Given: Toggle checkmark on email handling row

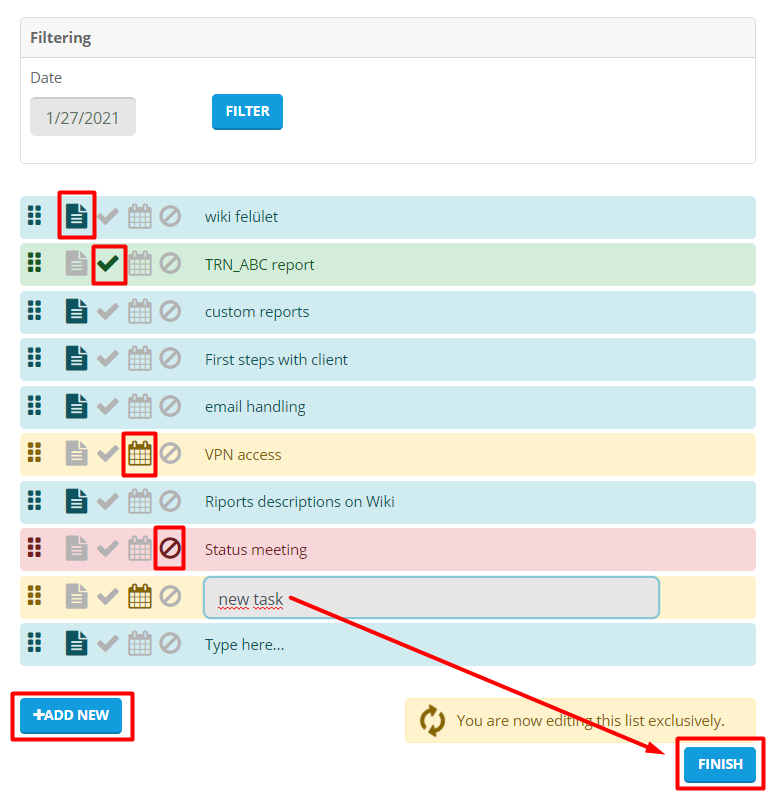Looking at the screenshot, I should 108,406.
